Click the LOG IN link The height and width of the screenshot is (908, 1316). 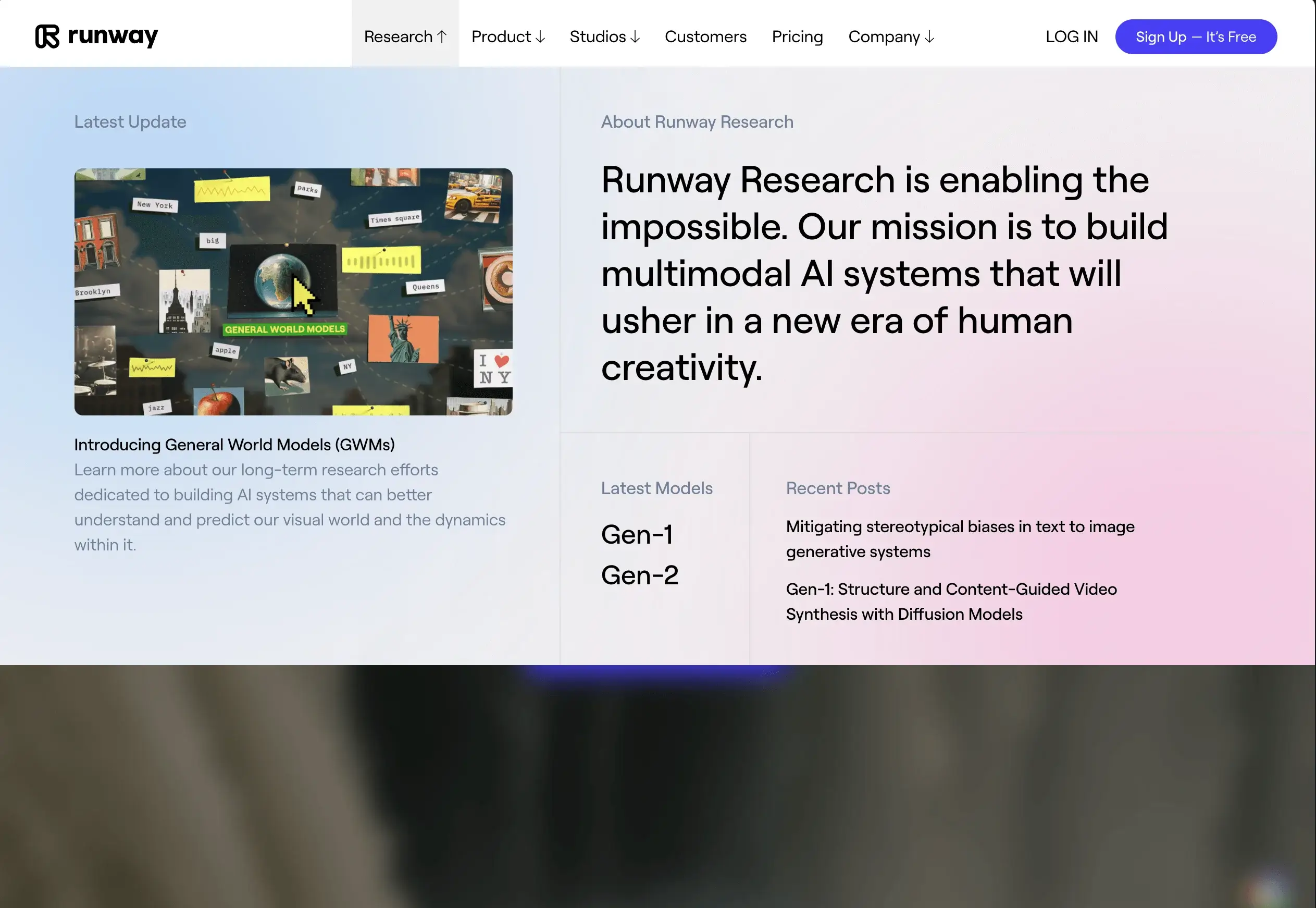(x=1071, y=36)
